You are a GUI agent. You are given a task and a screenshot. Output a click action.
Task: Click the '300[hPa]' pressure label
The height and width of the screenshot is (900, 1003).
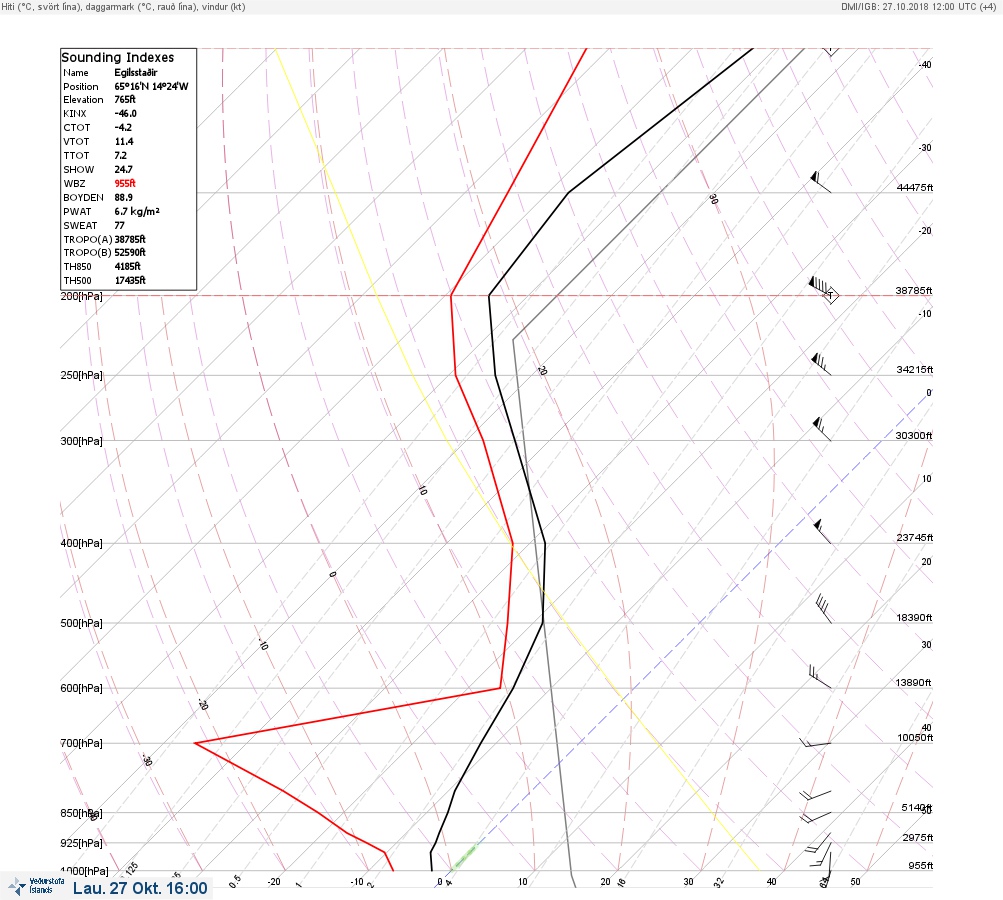point(81,441)
